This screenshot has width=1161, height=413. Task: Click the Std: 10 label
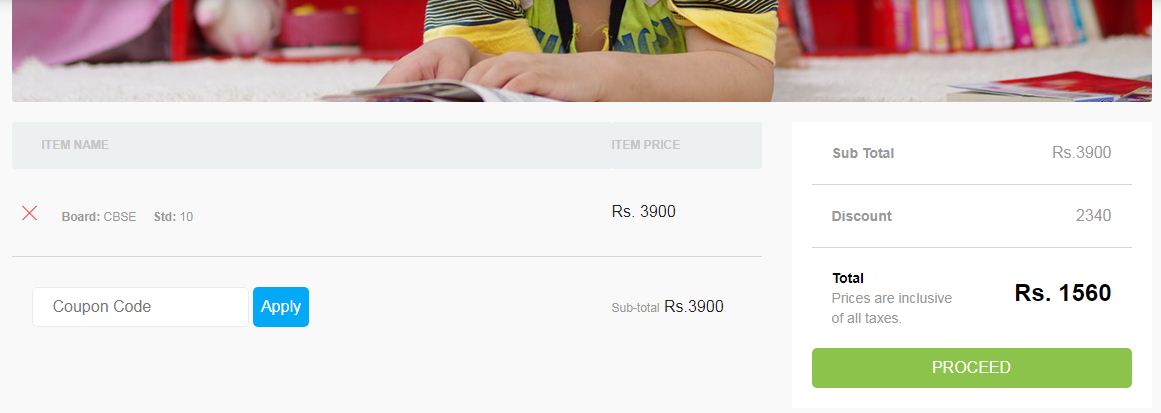click(x=173, y=217)
